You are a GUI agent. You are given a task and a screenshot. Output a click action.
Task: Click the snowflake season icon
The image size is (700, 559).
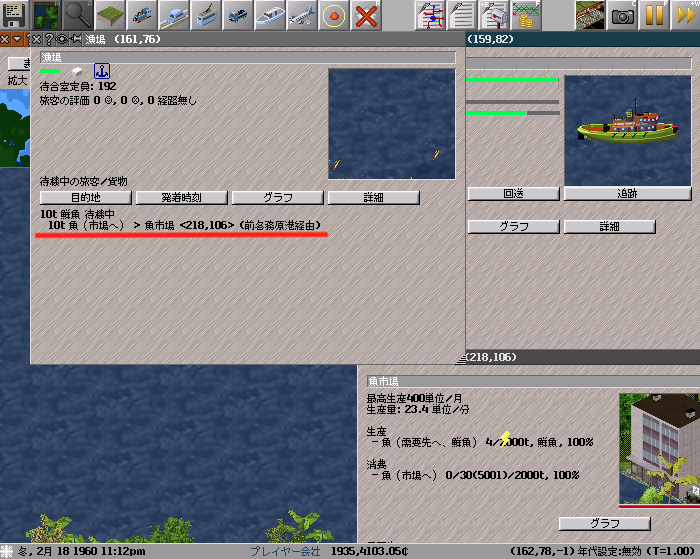[x=7, y=551]
